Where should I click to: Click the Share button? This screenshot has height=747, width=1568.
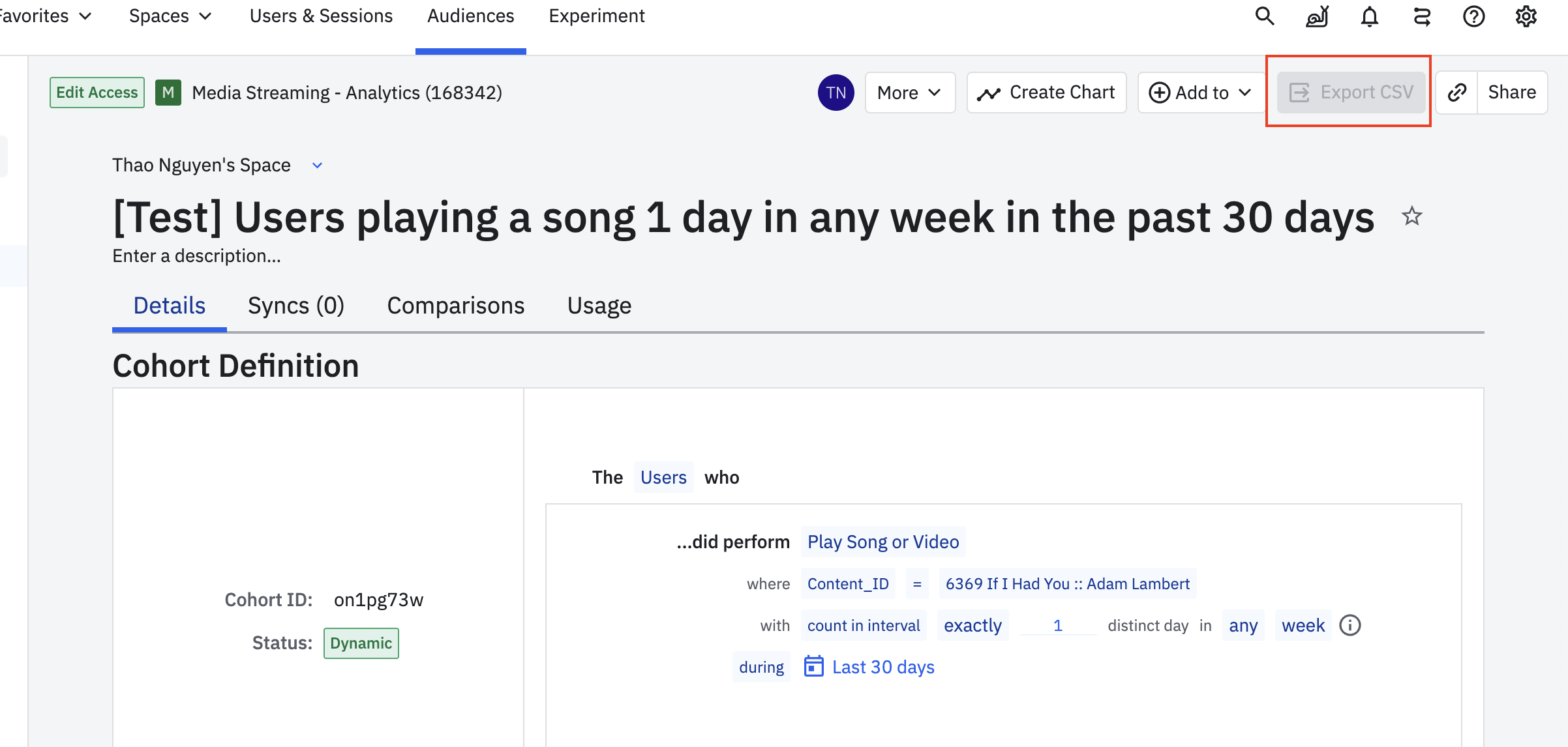[1511, 93]
